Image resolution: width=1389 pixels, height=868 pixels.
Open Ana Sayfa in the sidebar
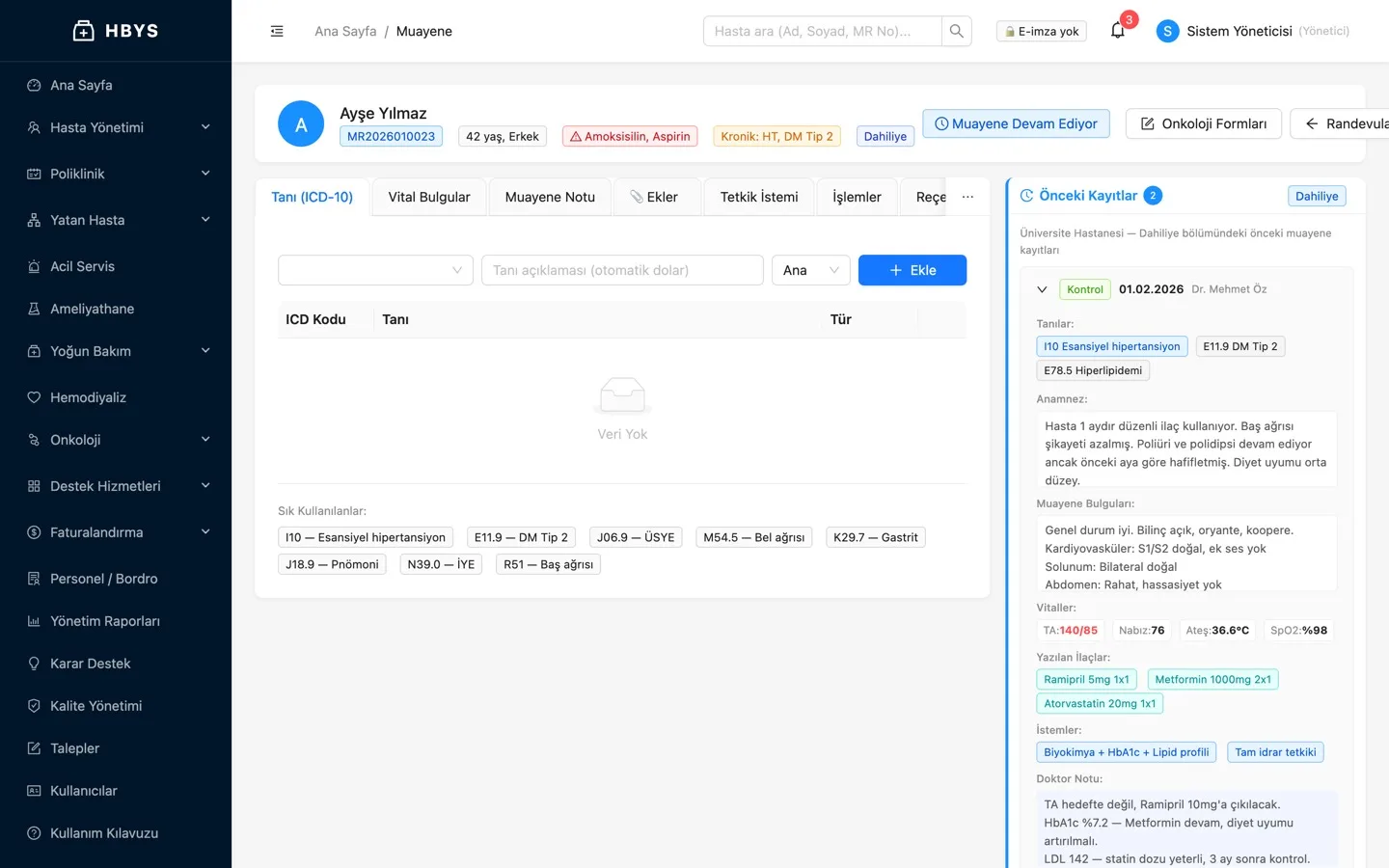116,85
